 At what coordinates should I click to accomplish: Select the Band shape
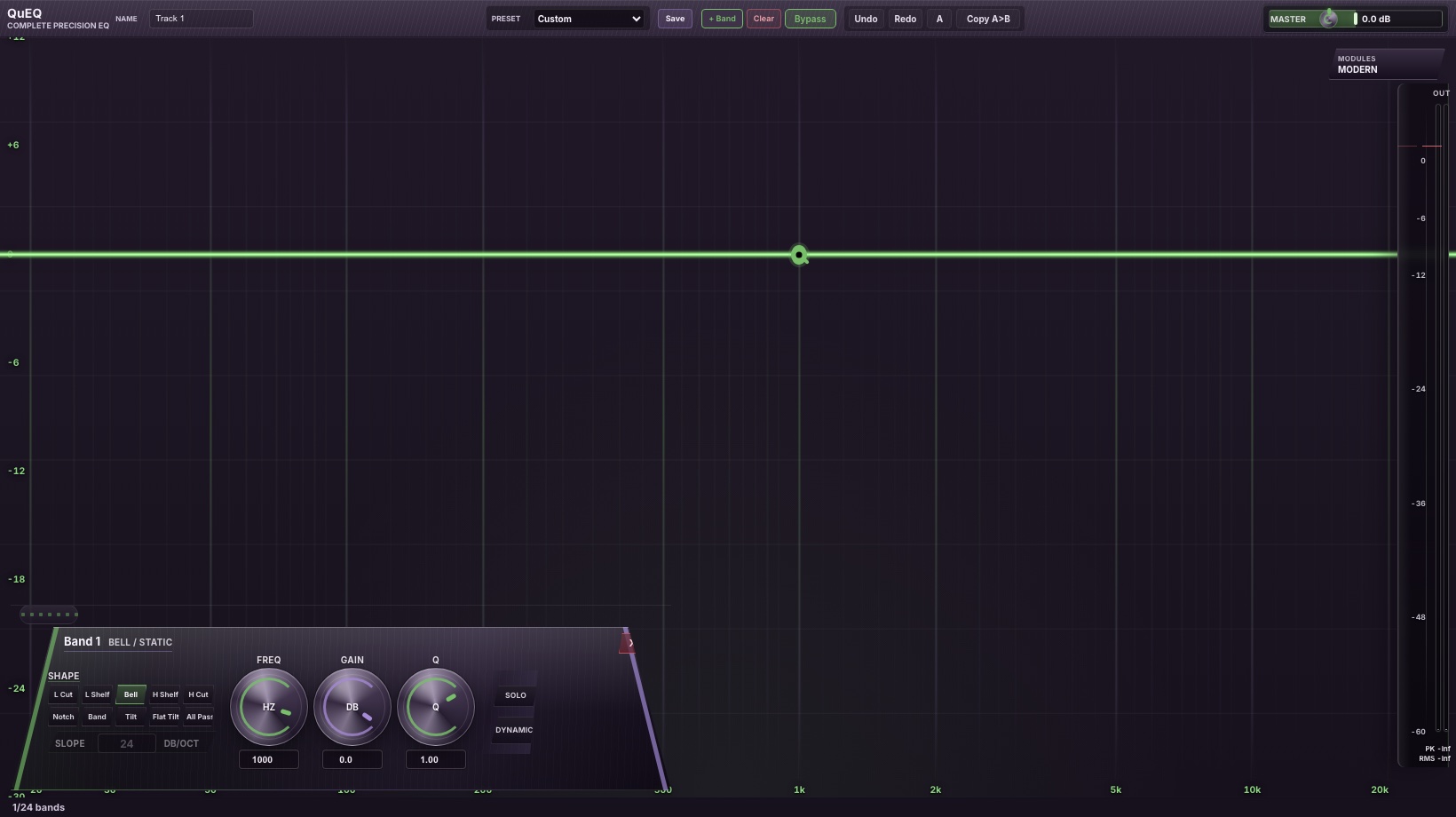(97, 717)
